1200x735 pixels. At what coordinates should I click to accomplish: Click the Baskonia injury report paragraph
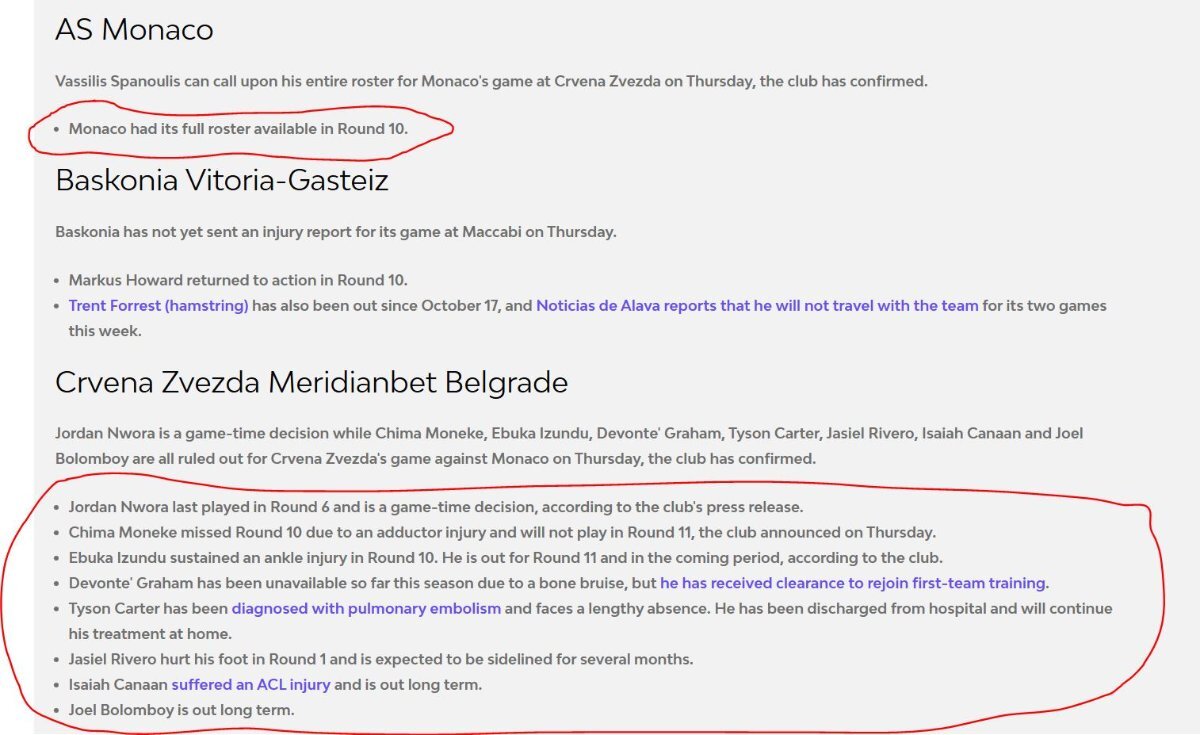[336, 232]
